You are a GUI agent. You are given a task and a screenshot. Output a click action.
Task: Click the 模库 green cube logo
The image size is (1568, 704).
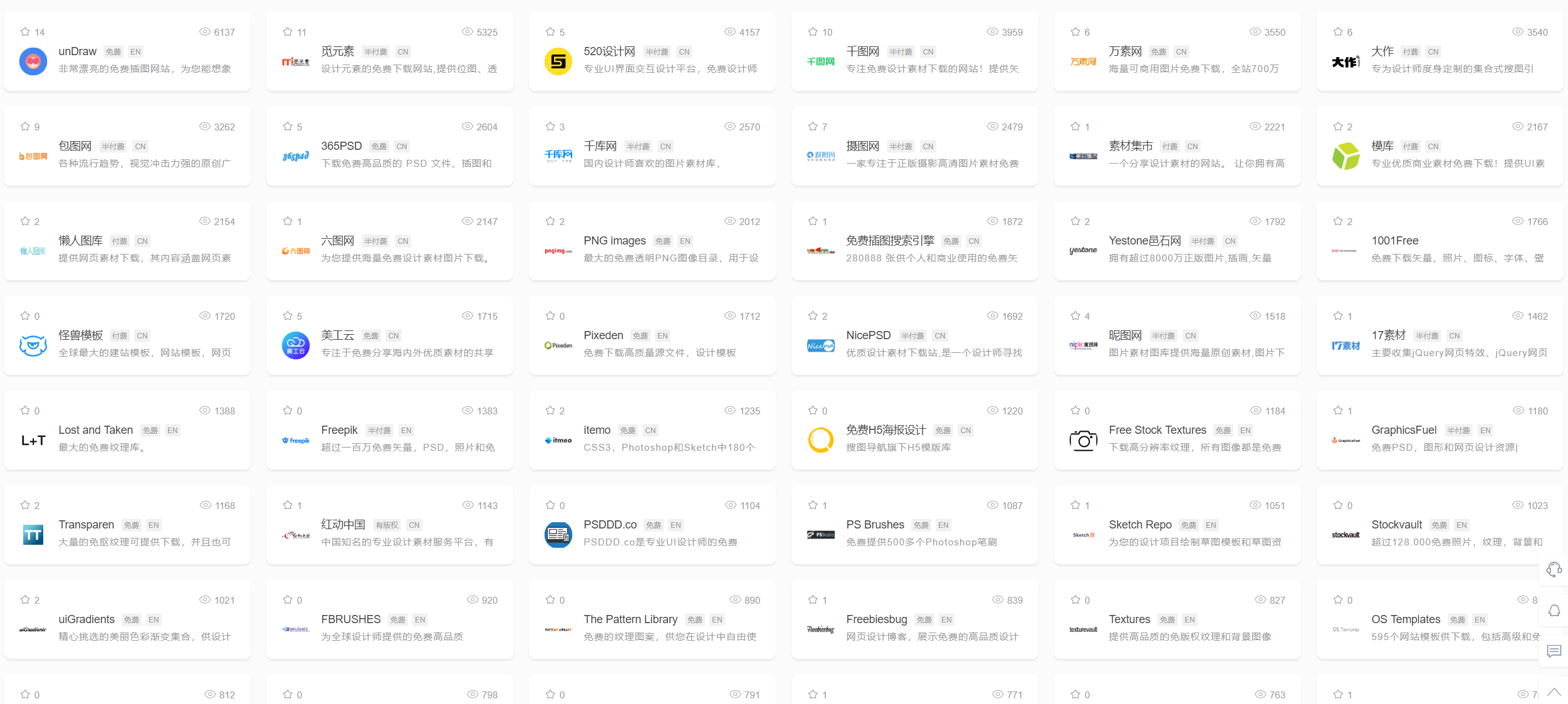(x=1346, y=156)
